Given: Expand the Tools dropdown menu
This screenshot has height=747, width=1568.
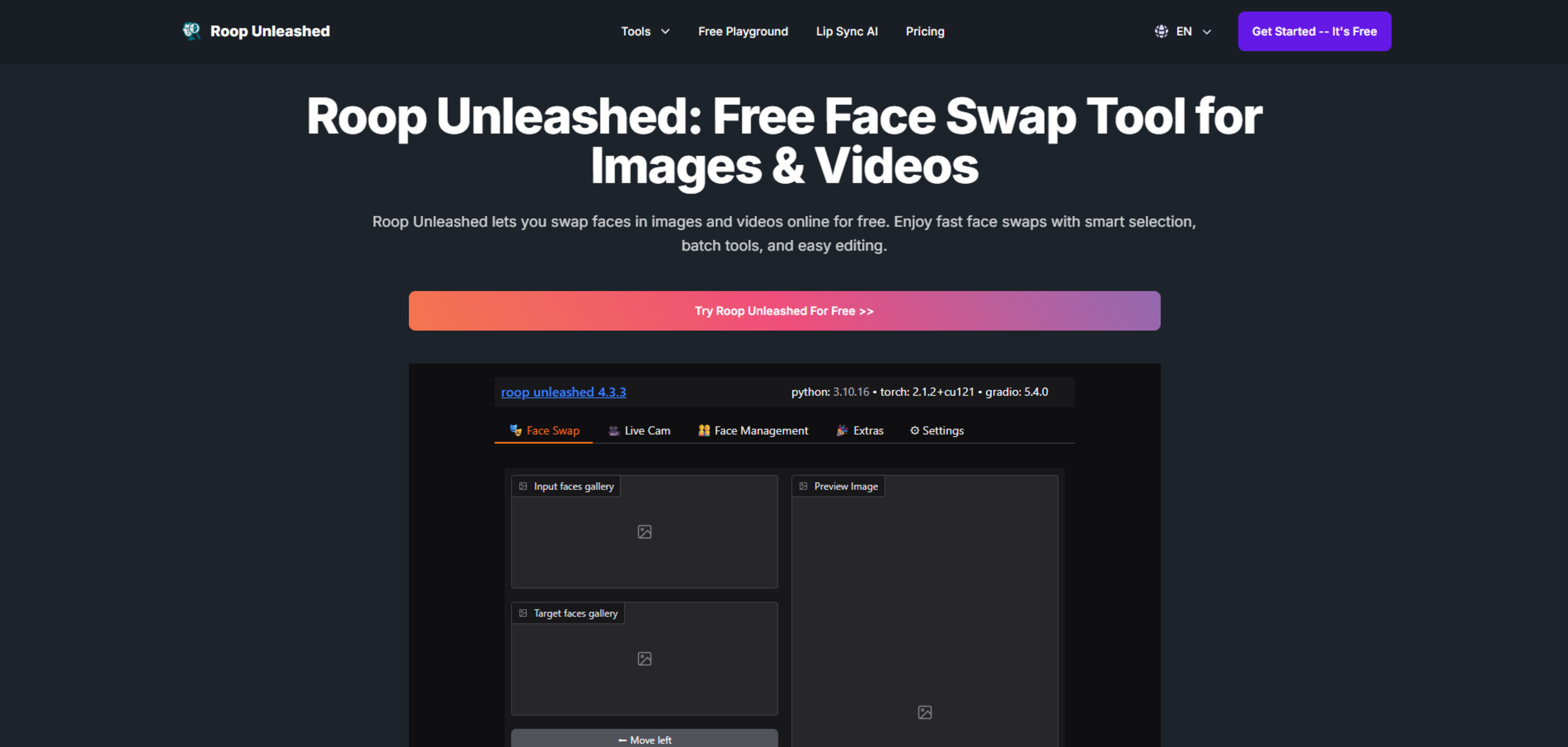Looking at the screenshot, I should point(645,31).
